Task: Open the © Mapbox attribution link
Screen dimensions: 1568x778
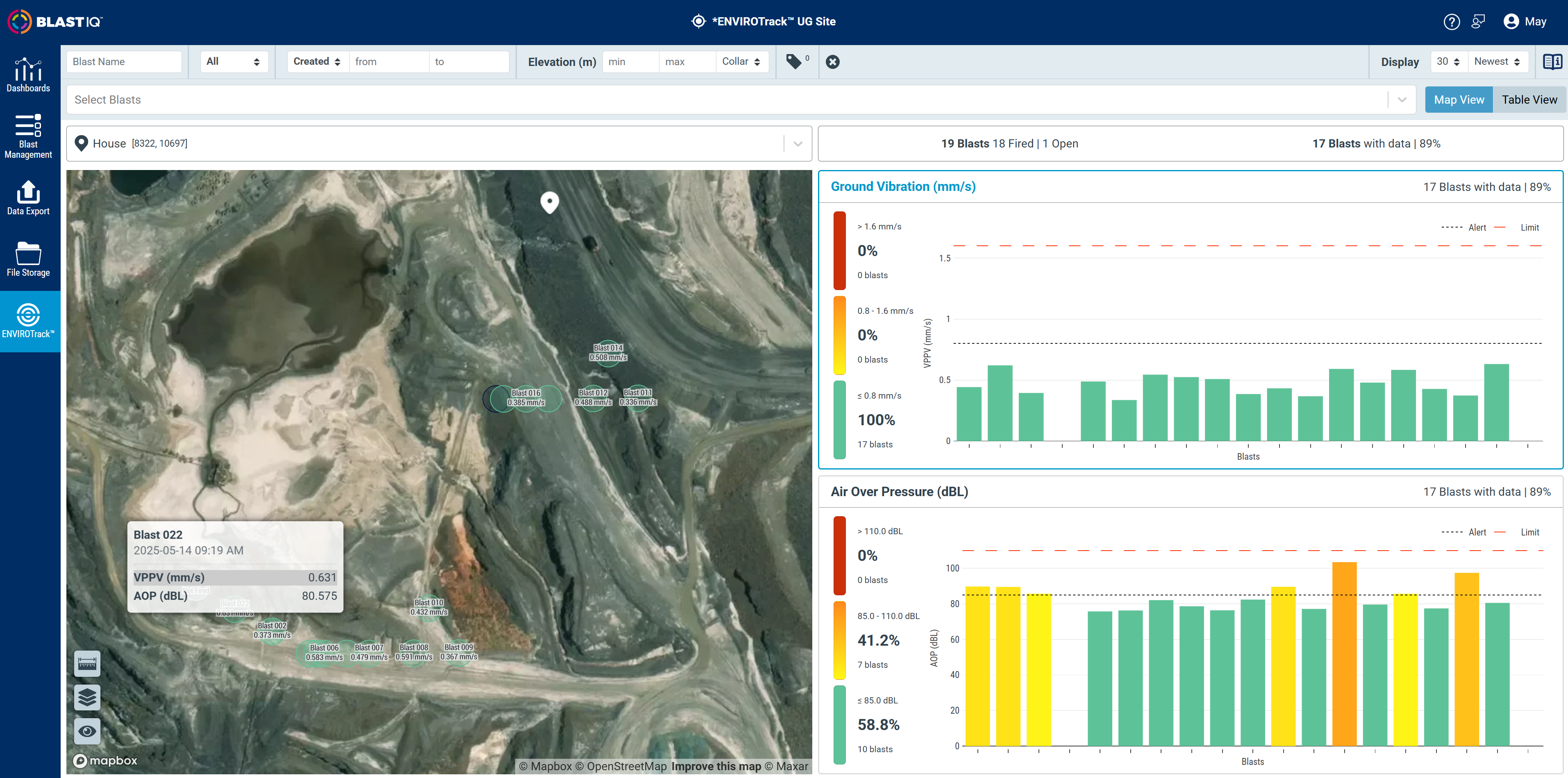Action: (x=545, y=767)
